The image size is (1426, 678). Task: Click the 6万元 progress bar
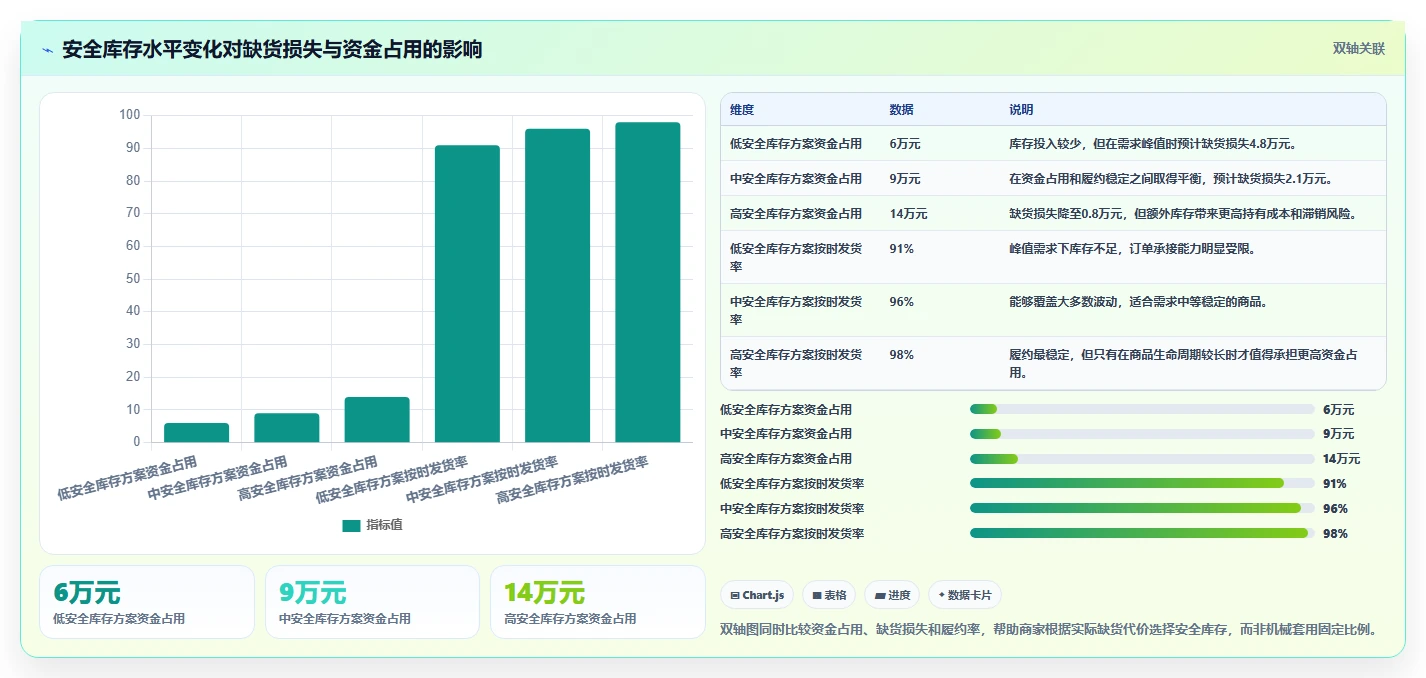[x=1142, y=409]
